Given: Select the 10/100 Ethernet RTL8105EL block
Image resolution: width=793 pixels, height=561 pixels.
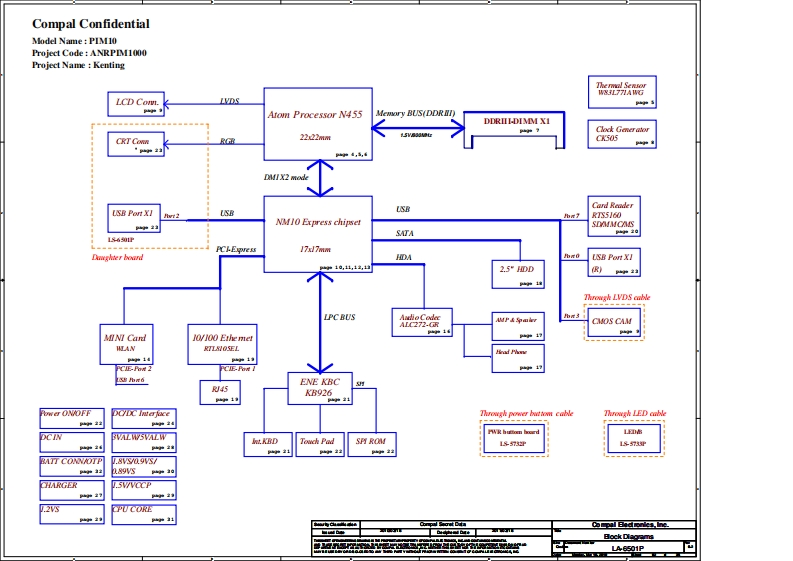Looking at the screenshot, I should coord(223,343).
